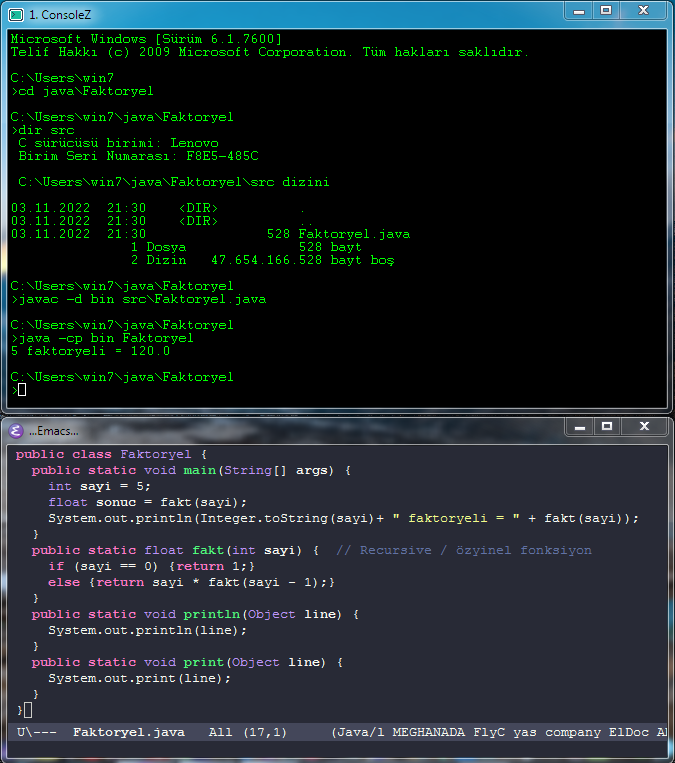675x763 pixels.
Task: Open ElDoc mode menu in mode line
Action: point(628,733)
